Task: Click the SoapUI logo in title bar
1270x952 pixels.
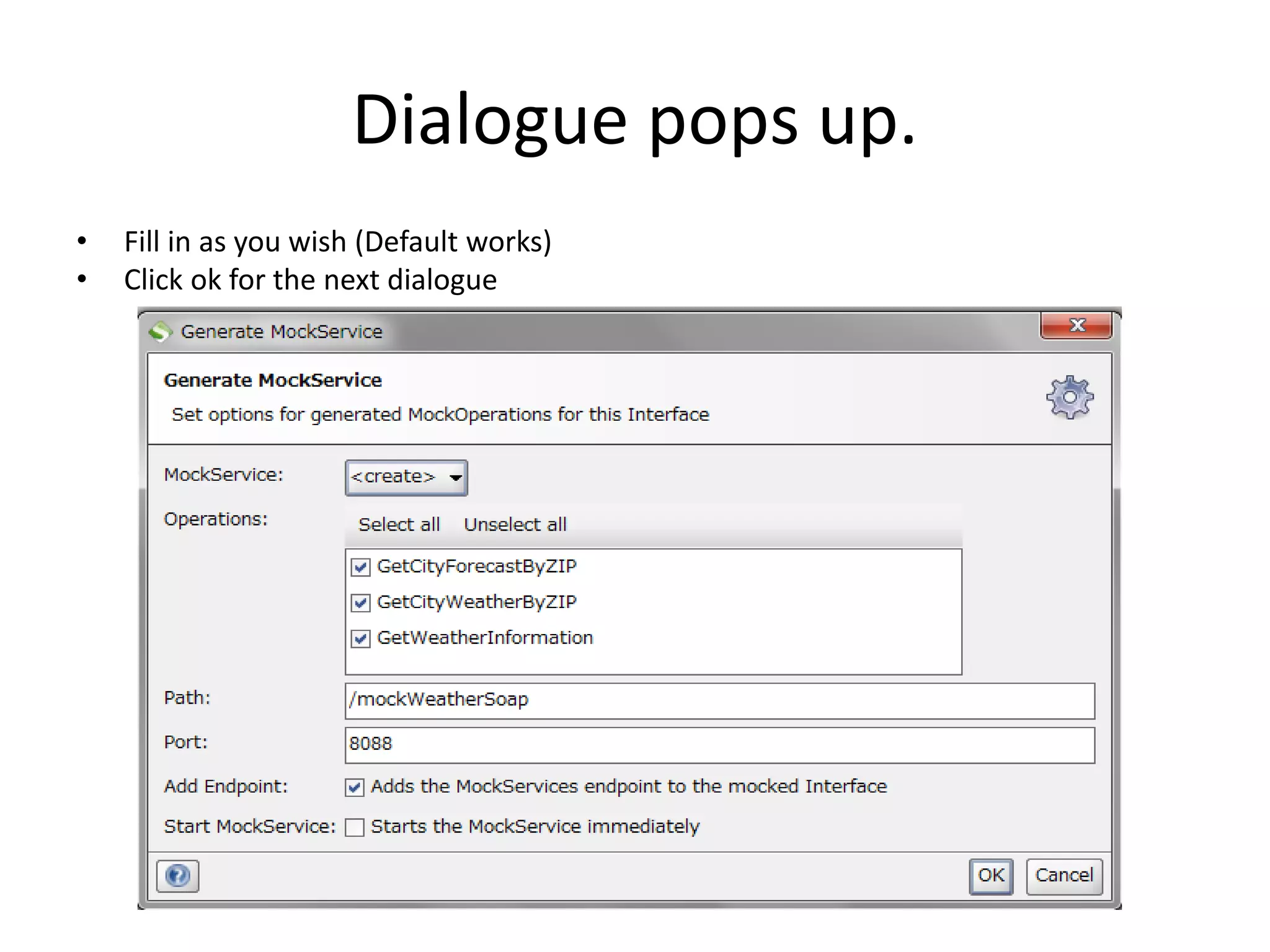Action: [x=161, y=332]
